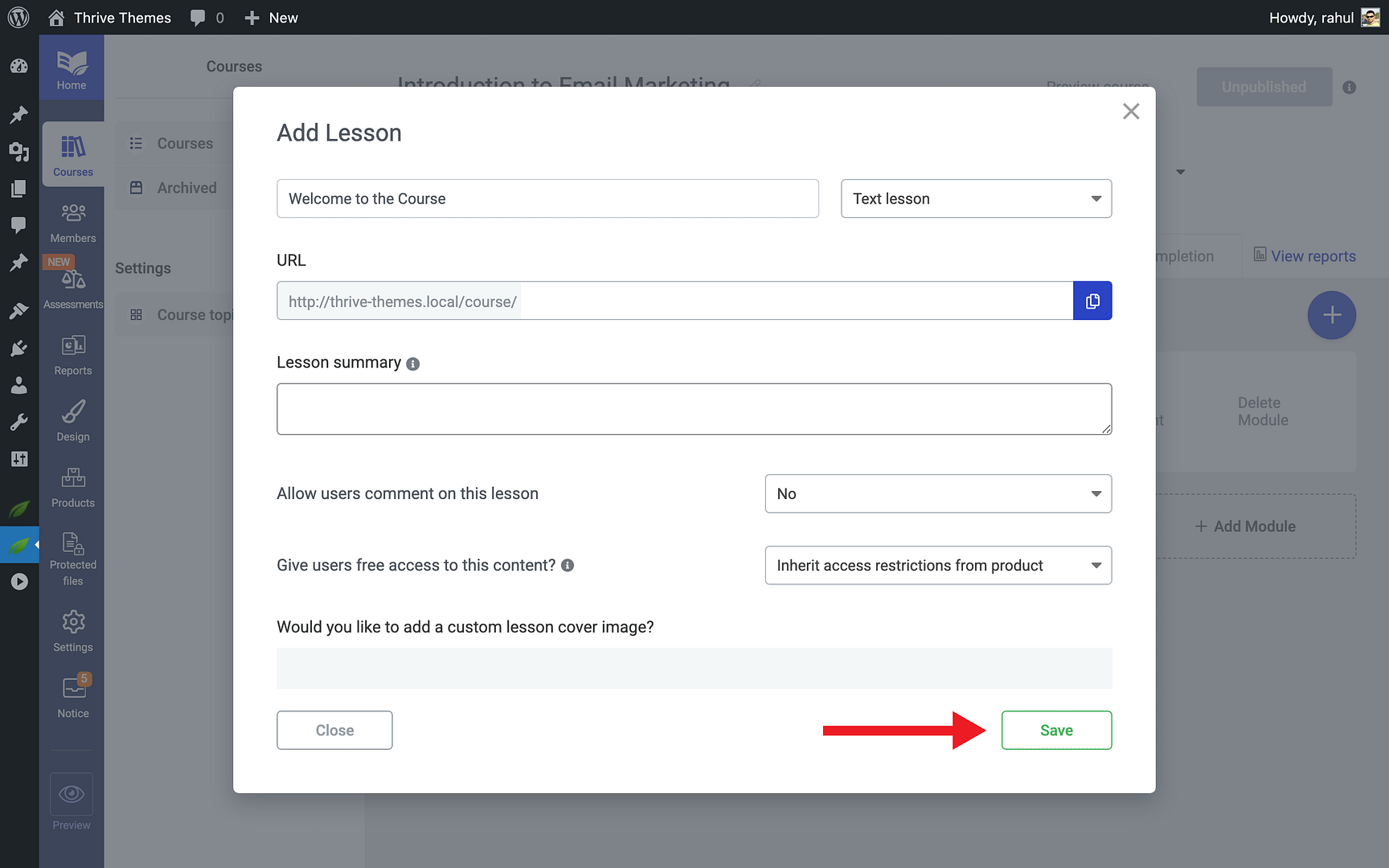Open the Courses section in the Apprentice sidebar
The width and height of the screenshot is (1389, 868).
(x=72, y=154)
